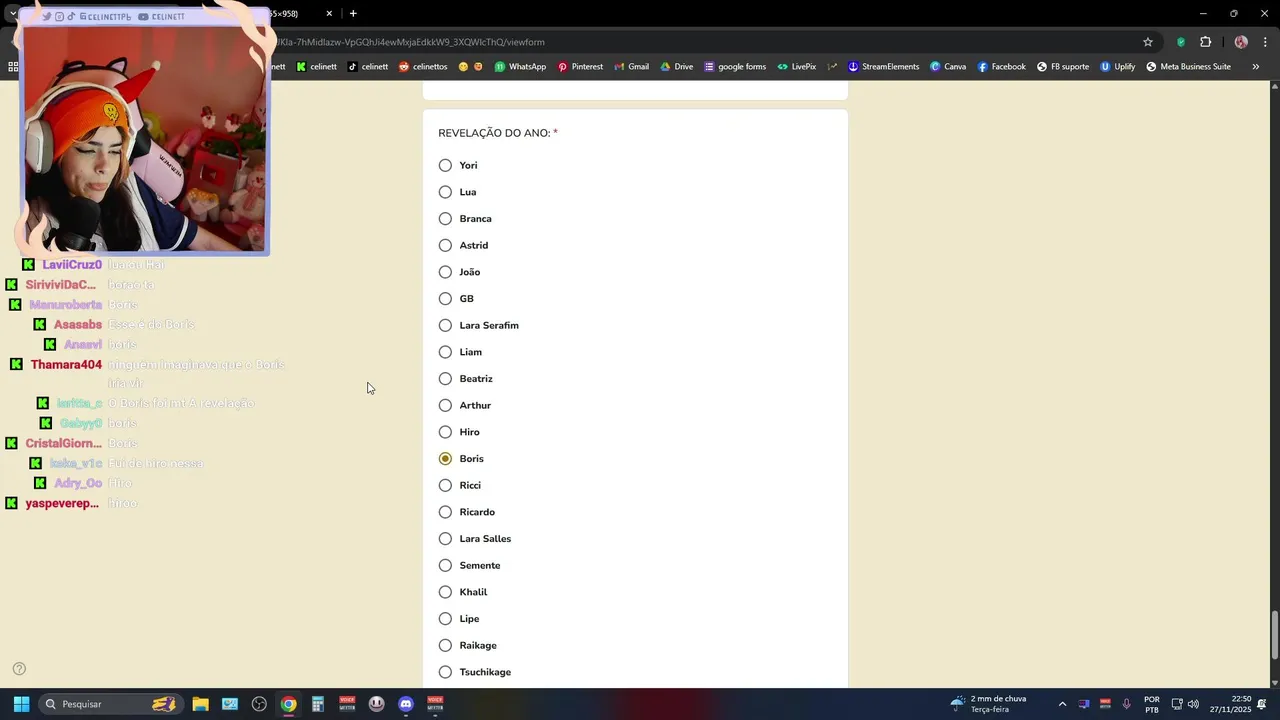Select Lara Serafim option
This screenshot has width=1280, height=720.
tap(445, 325)
